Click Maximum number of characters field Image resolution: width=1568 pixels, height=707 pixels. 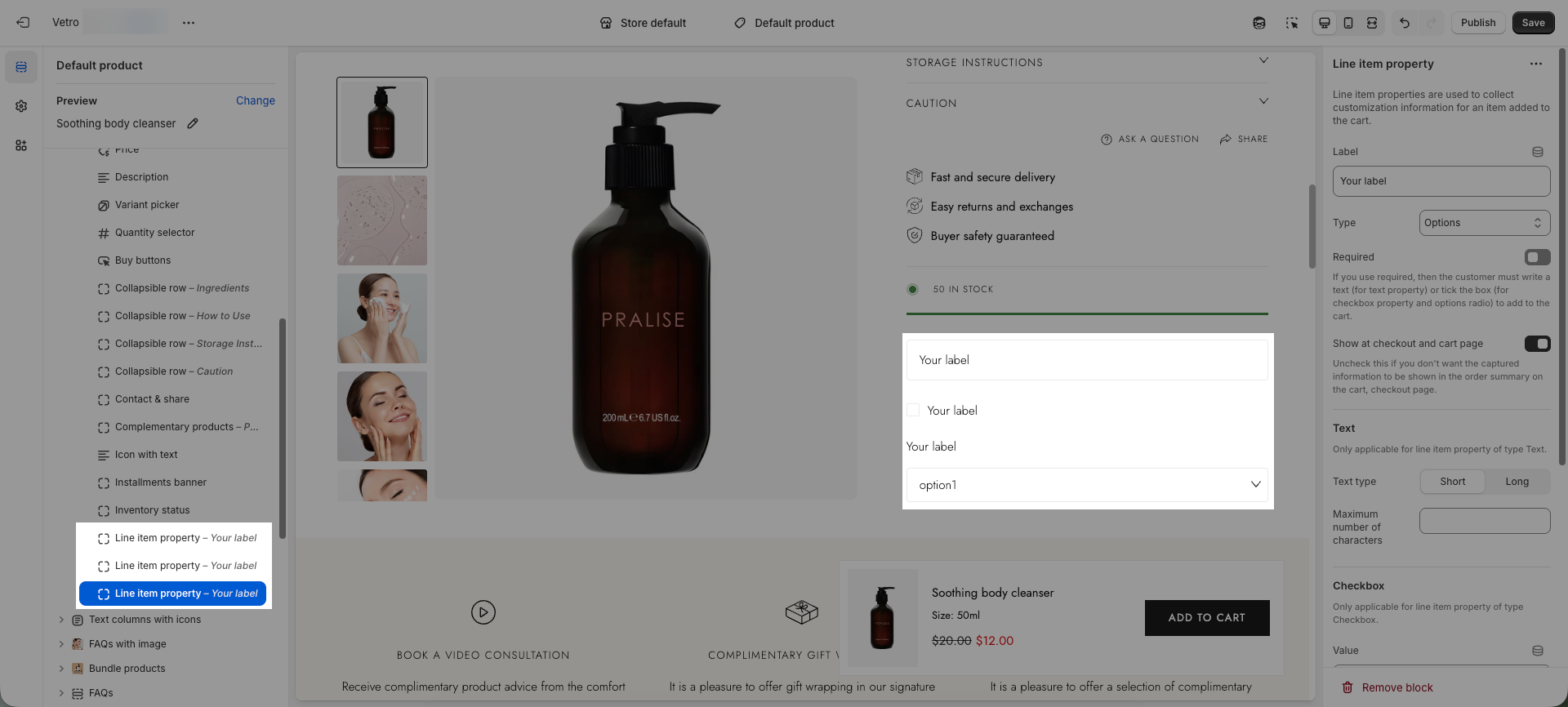1484,521
